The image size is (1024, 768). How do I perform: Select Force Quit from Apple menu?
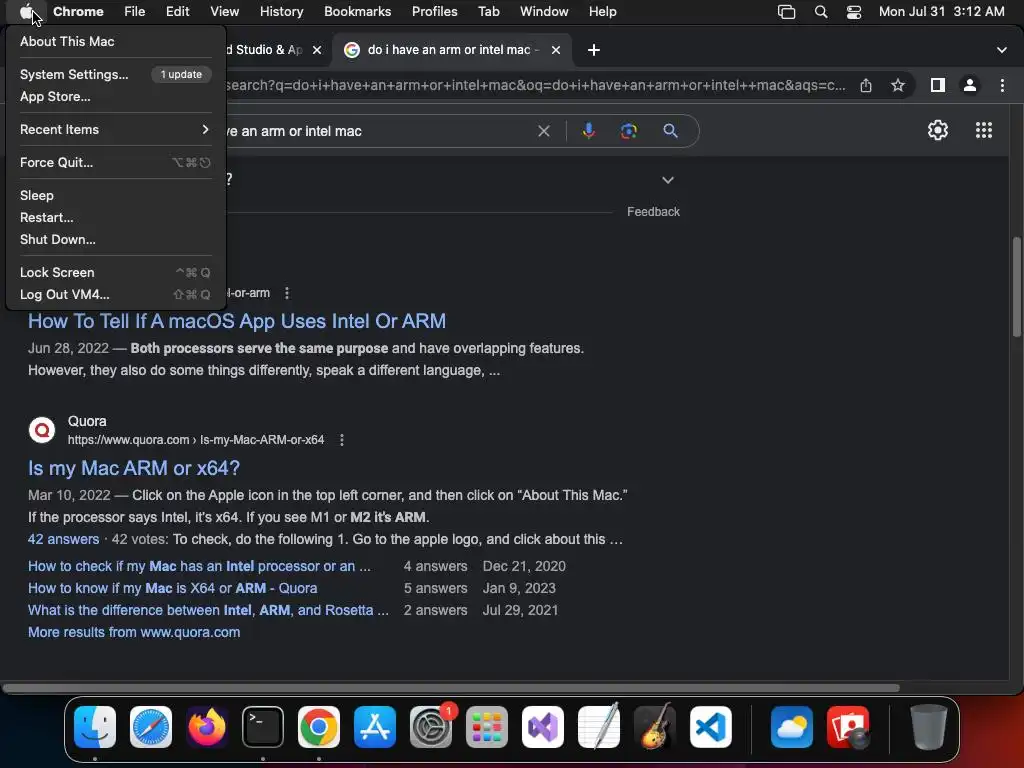[116, 162]
